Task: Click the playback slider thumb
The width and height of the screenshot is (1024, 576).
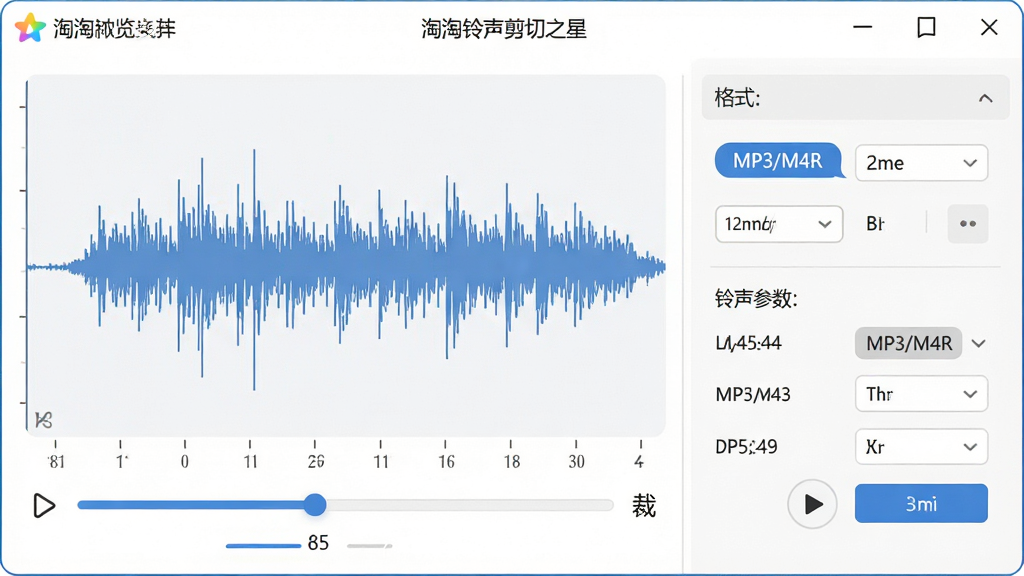Action: [315, 505]
